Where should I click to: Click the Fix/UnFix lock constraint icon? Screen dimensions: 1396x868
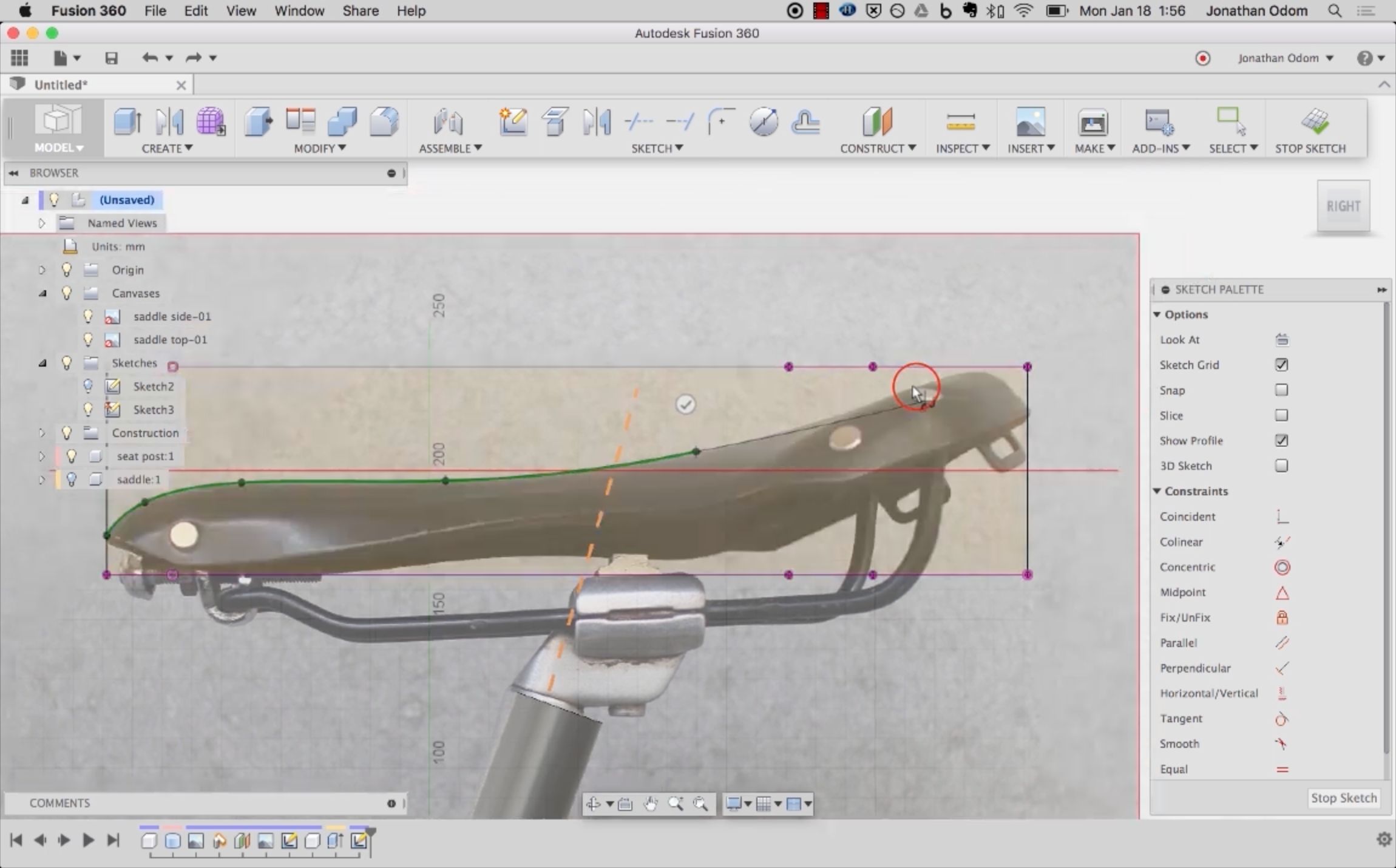point(1282,618)
